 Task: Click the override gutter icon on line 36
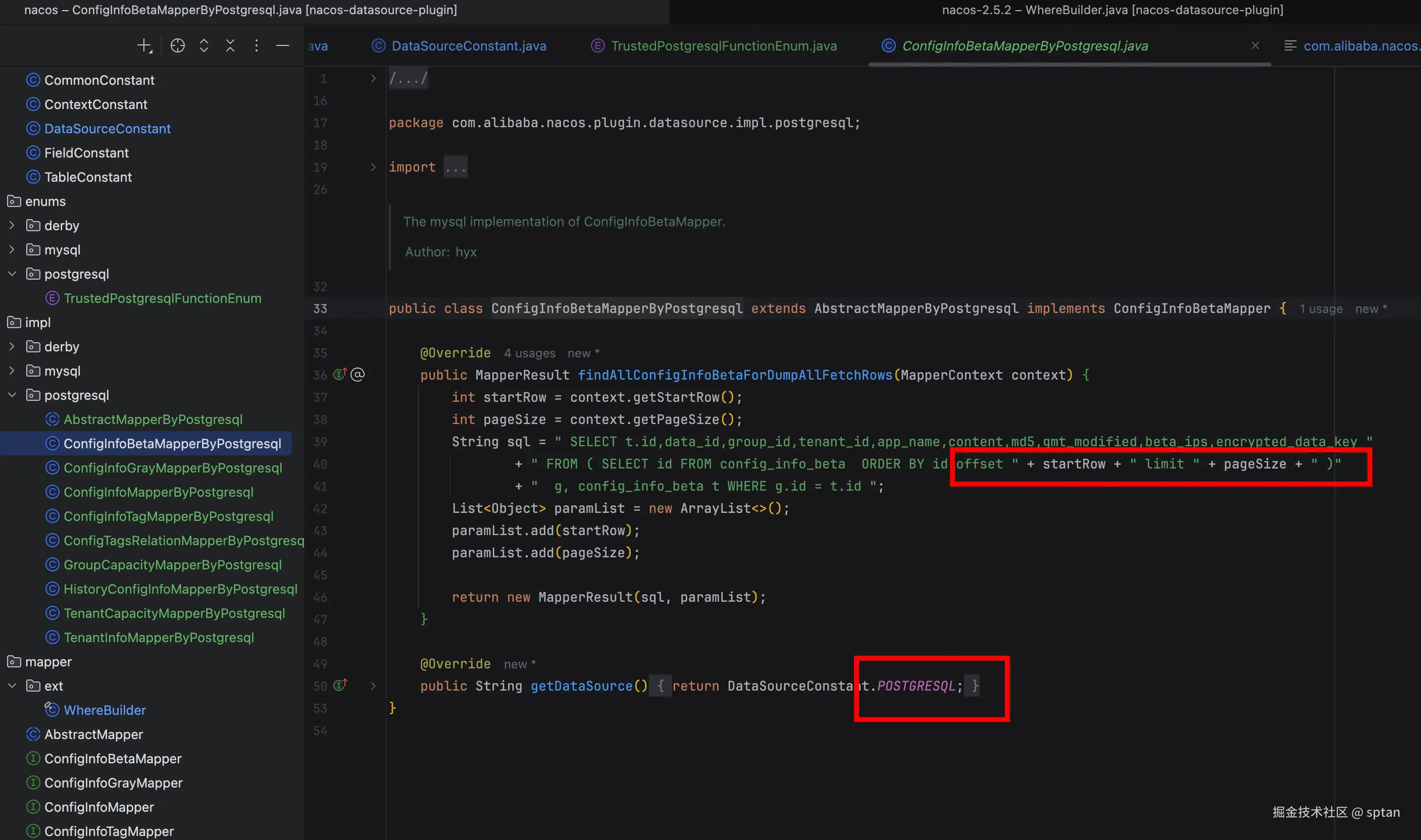[340, 374]
